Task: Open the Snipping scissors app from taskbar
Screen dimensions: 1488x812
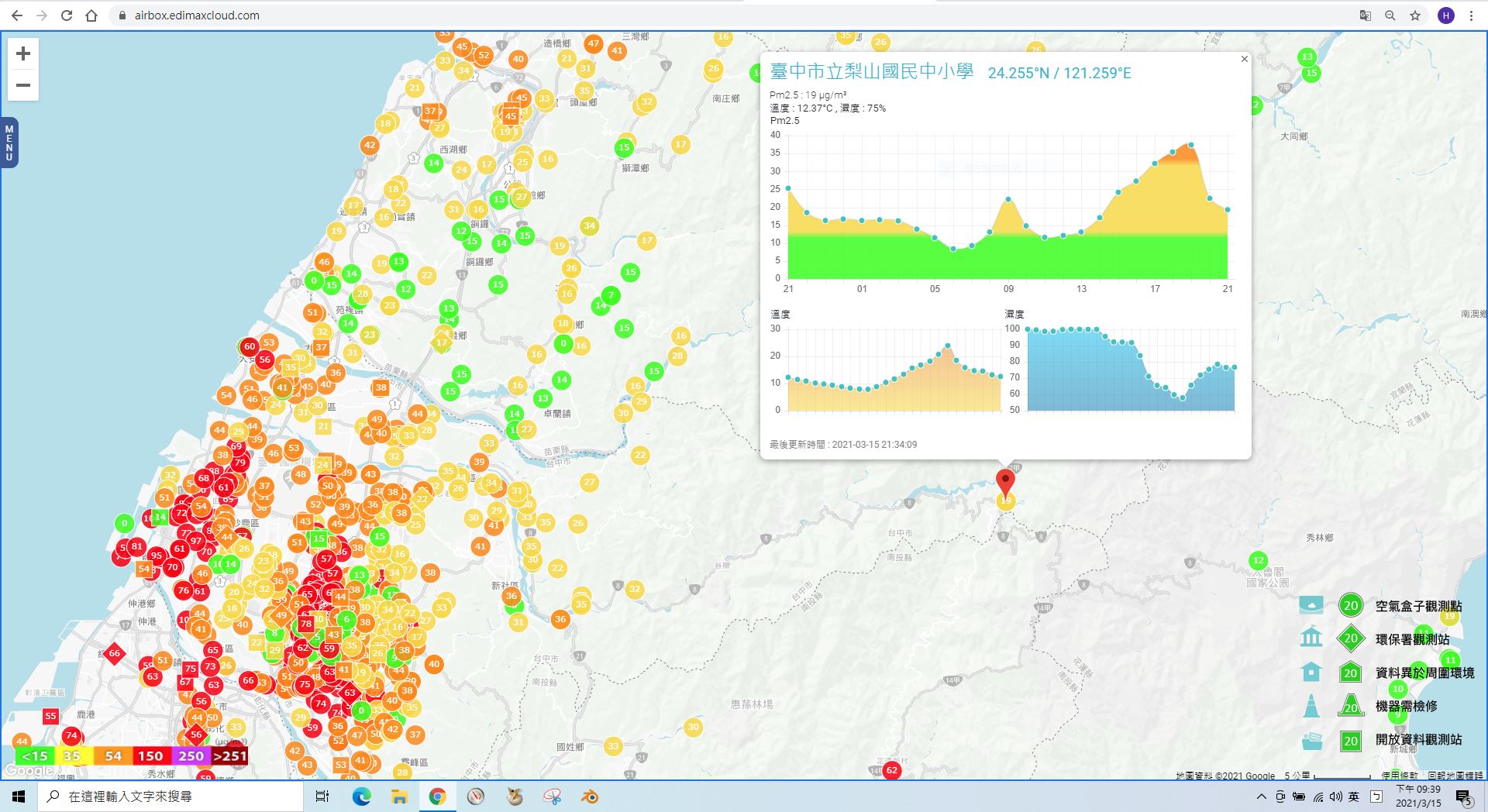Action: pyautogui.click(x=552, y=797)
